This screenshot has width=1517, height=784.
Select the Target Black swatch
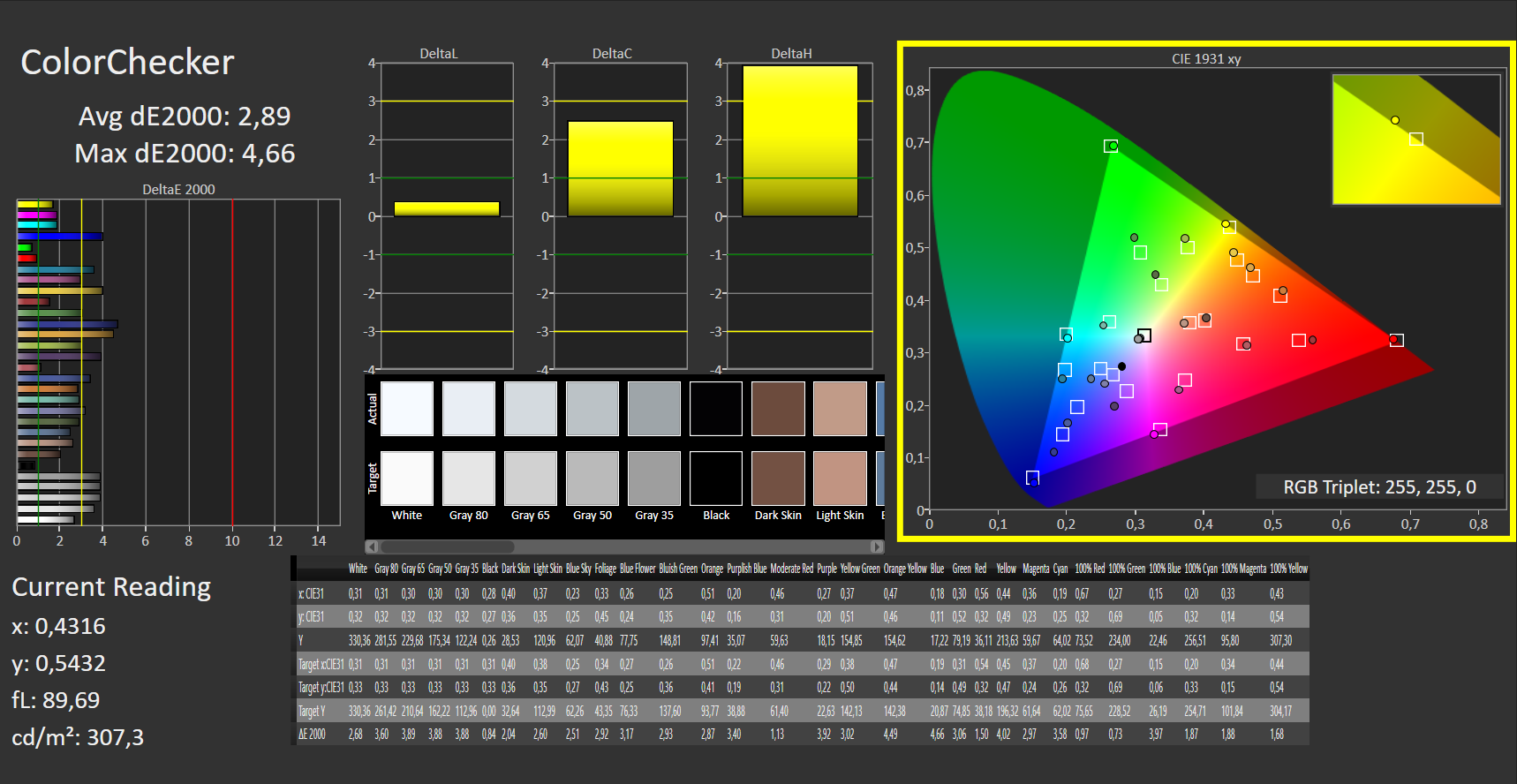tap(716, 479)
